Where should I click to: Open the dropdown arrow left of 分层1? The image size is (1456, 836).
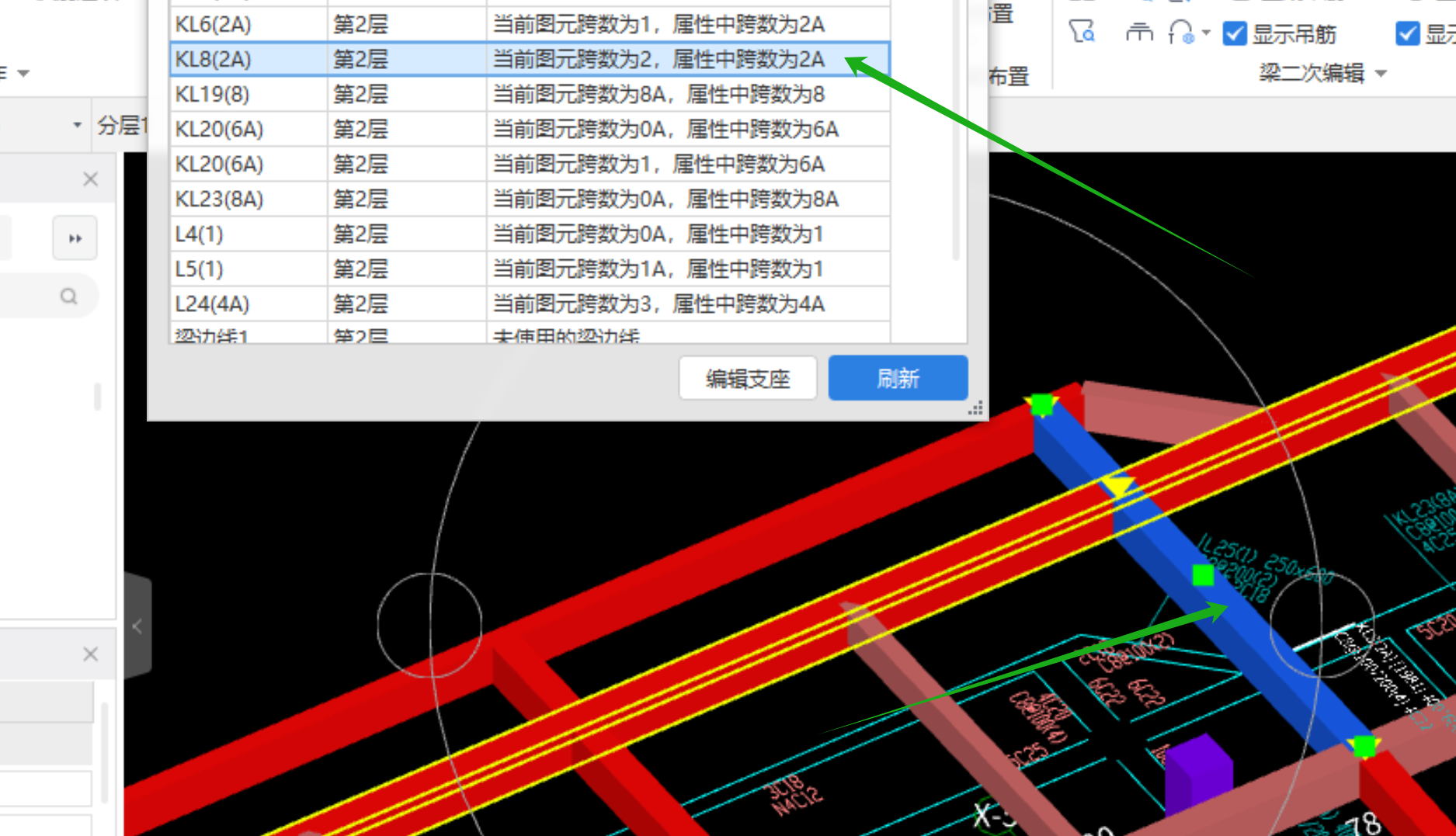[x=77, y=125]
